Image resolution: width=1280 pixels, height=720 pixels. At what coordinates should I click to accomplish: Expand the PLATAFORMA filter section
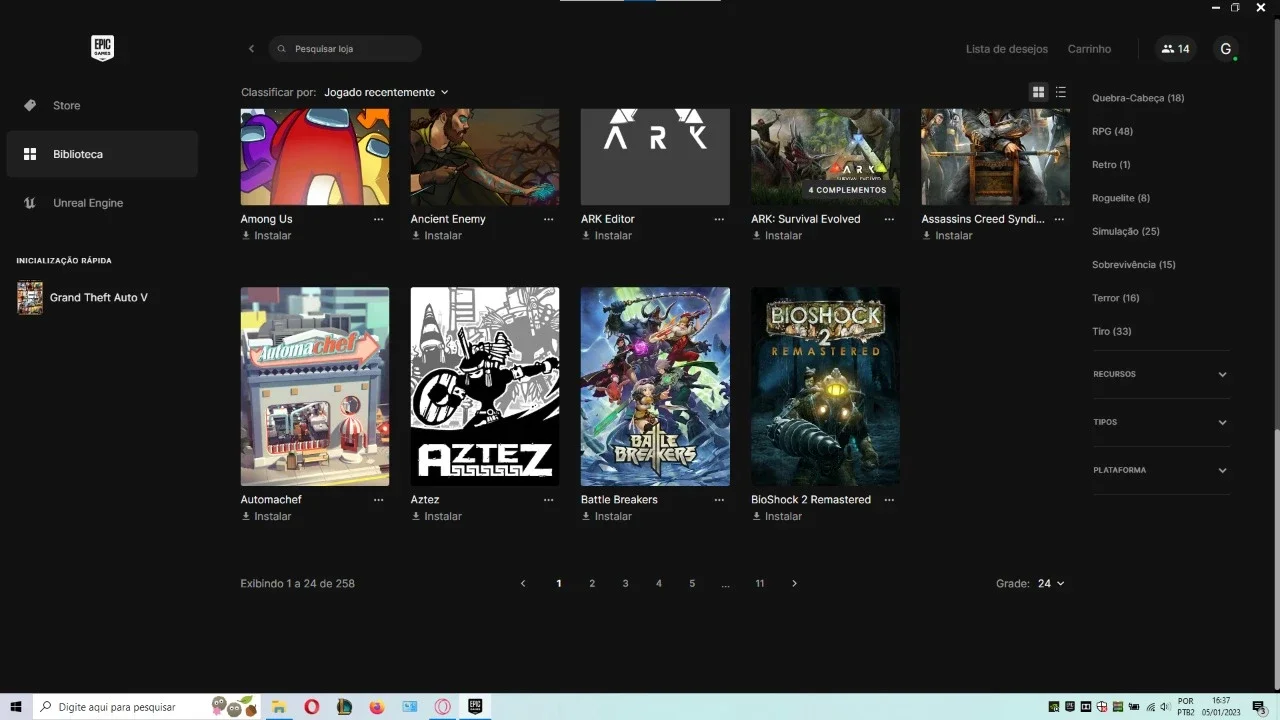click(1161, 471)
